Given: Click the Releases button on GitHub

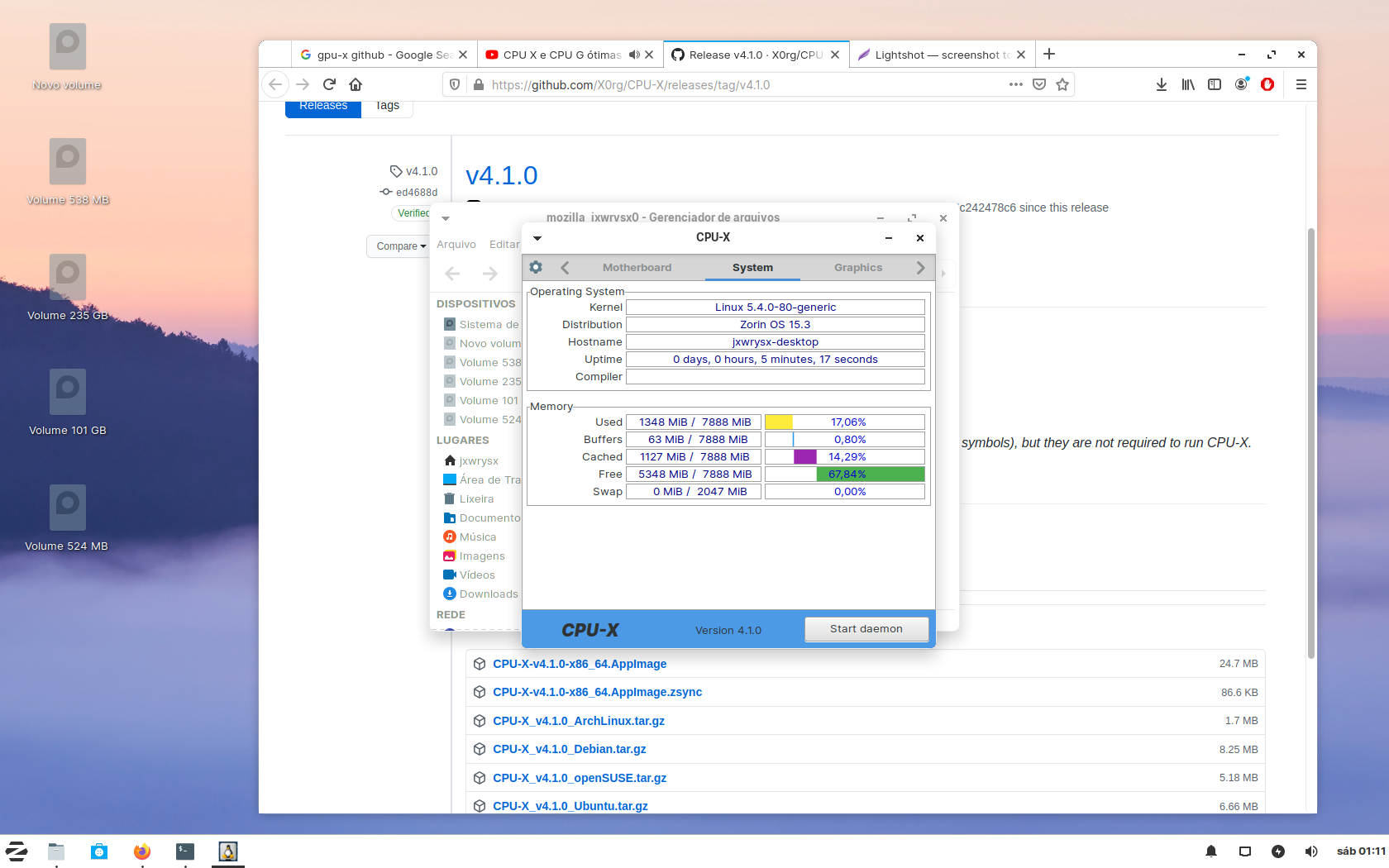Looking at the screenshot, I should pos(323,108).
